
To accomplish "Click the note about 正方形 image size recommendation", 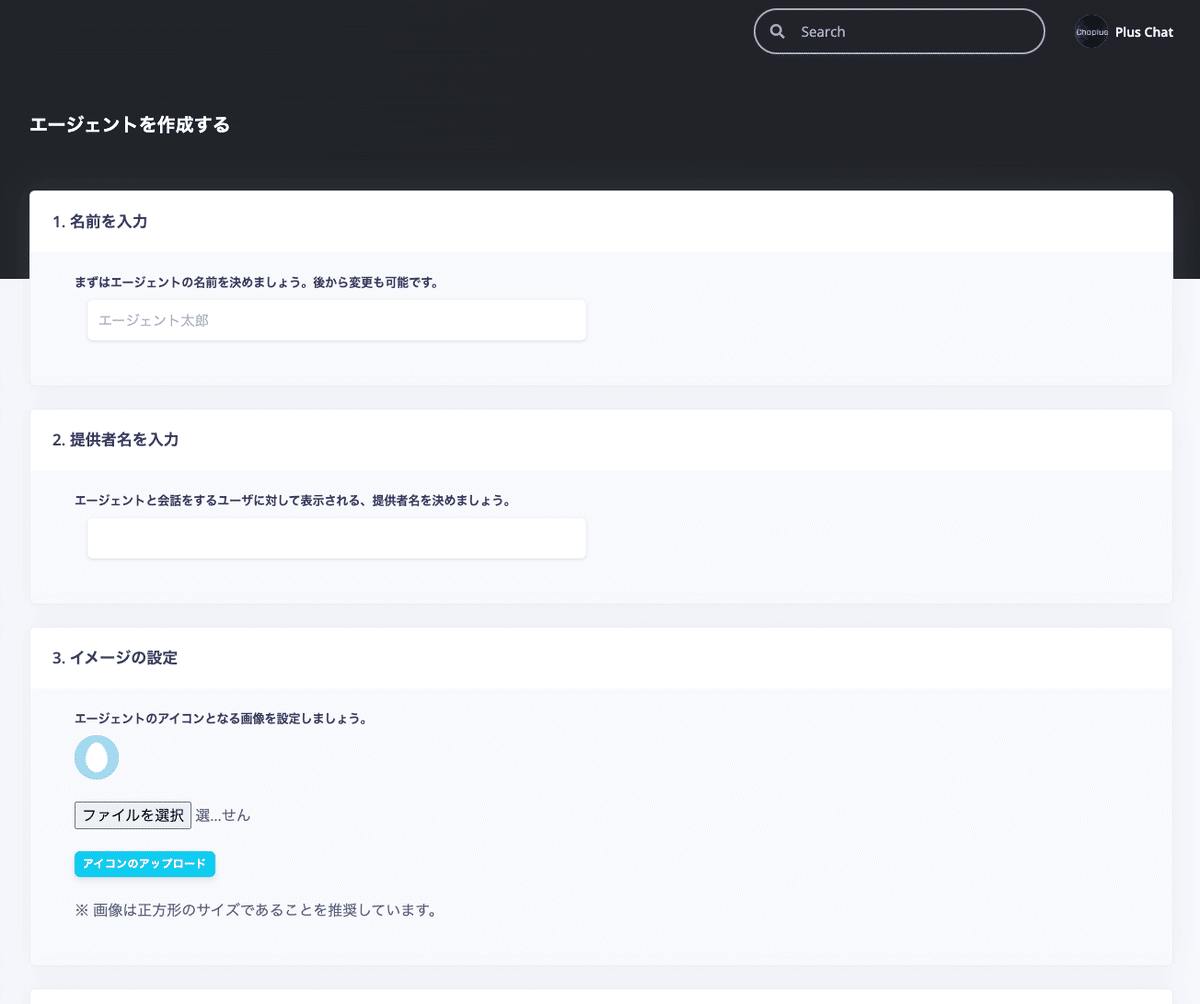I will [257, 910].
